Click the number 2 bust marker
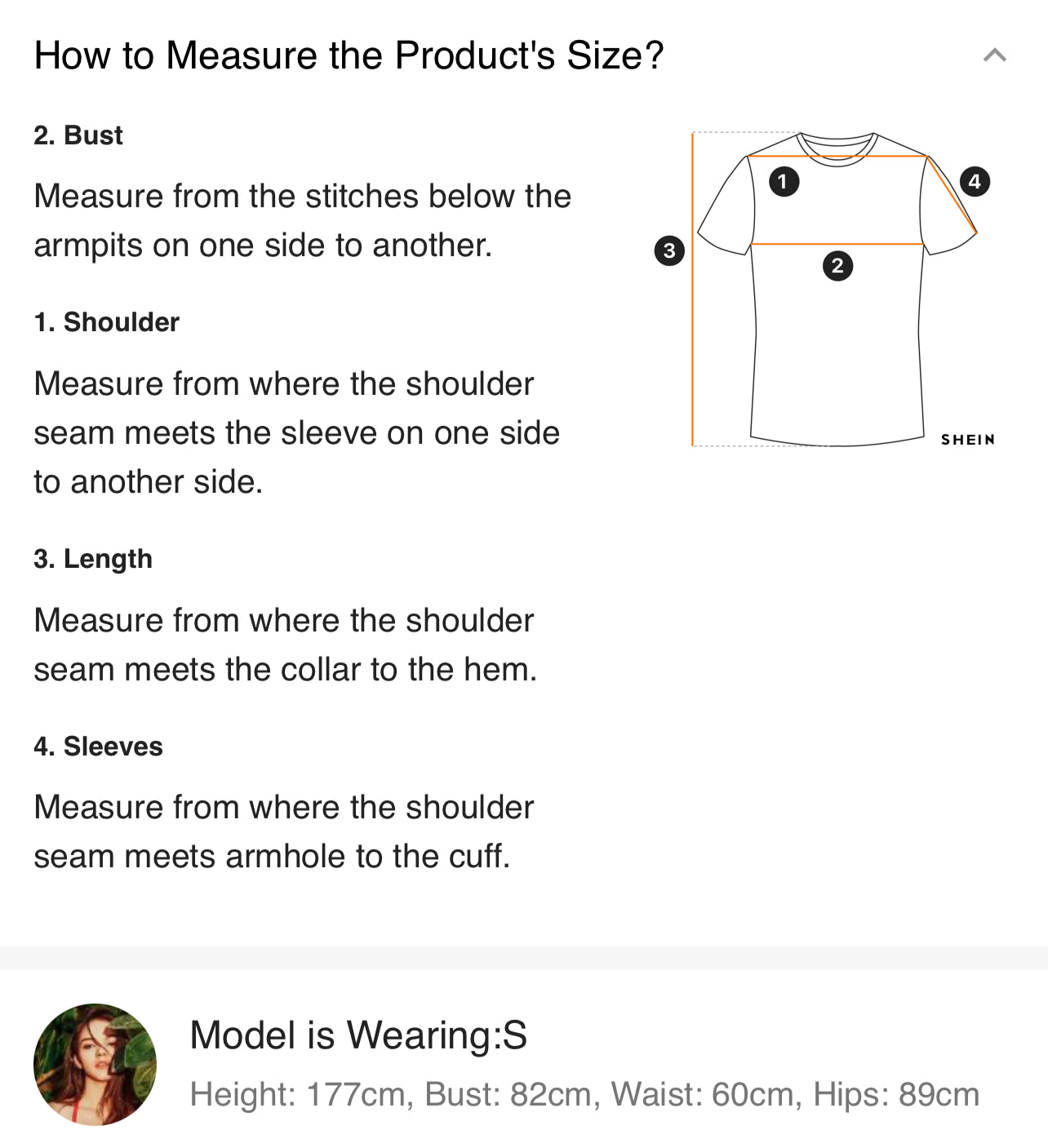Viewport: 1048px width, 1148px height. 837,266
